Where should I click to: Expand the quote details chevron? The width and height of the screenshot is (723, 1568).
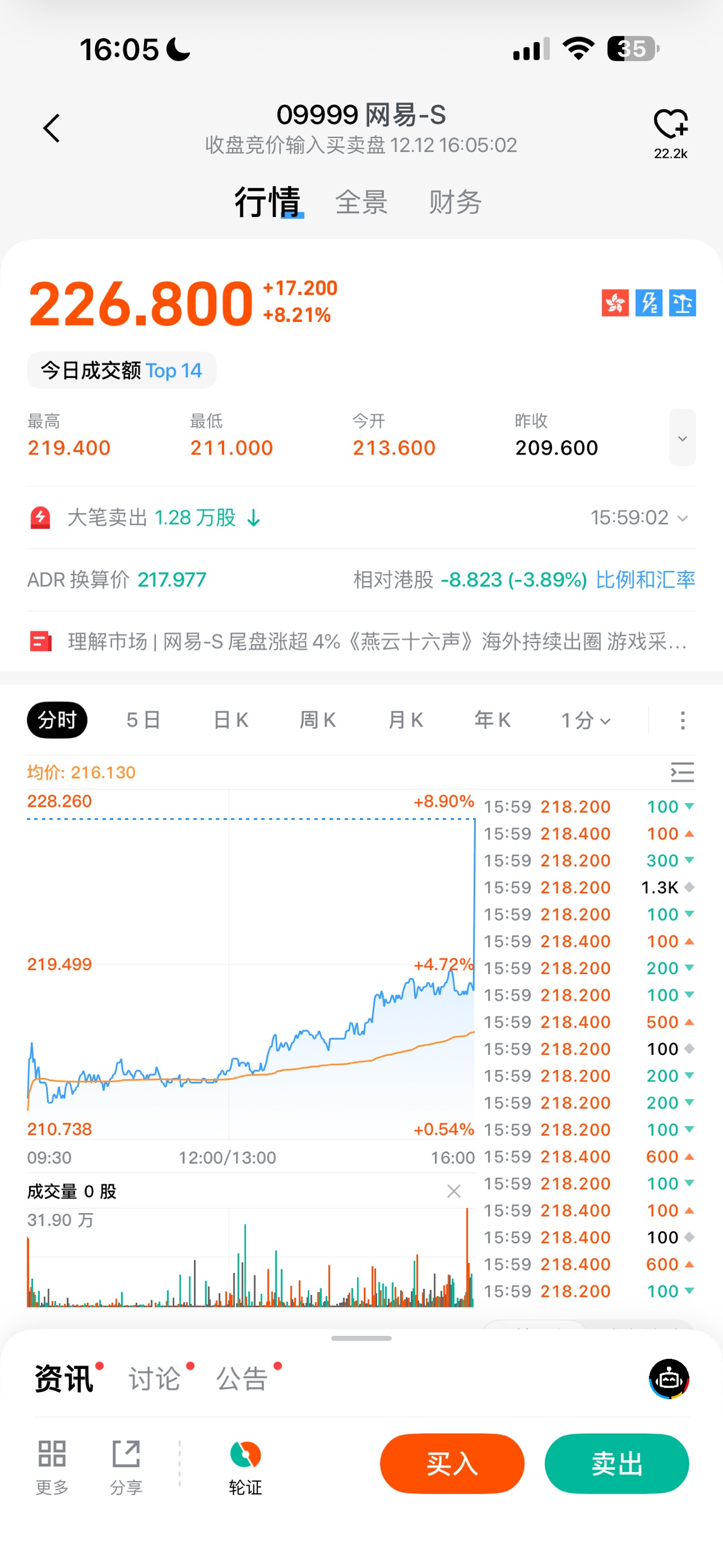(x=682, y=438)
